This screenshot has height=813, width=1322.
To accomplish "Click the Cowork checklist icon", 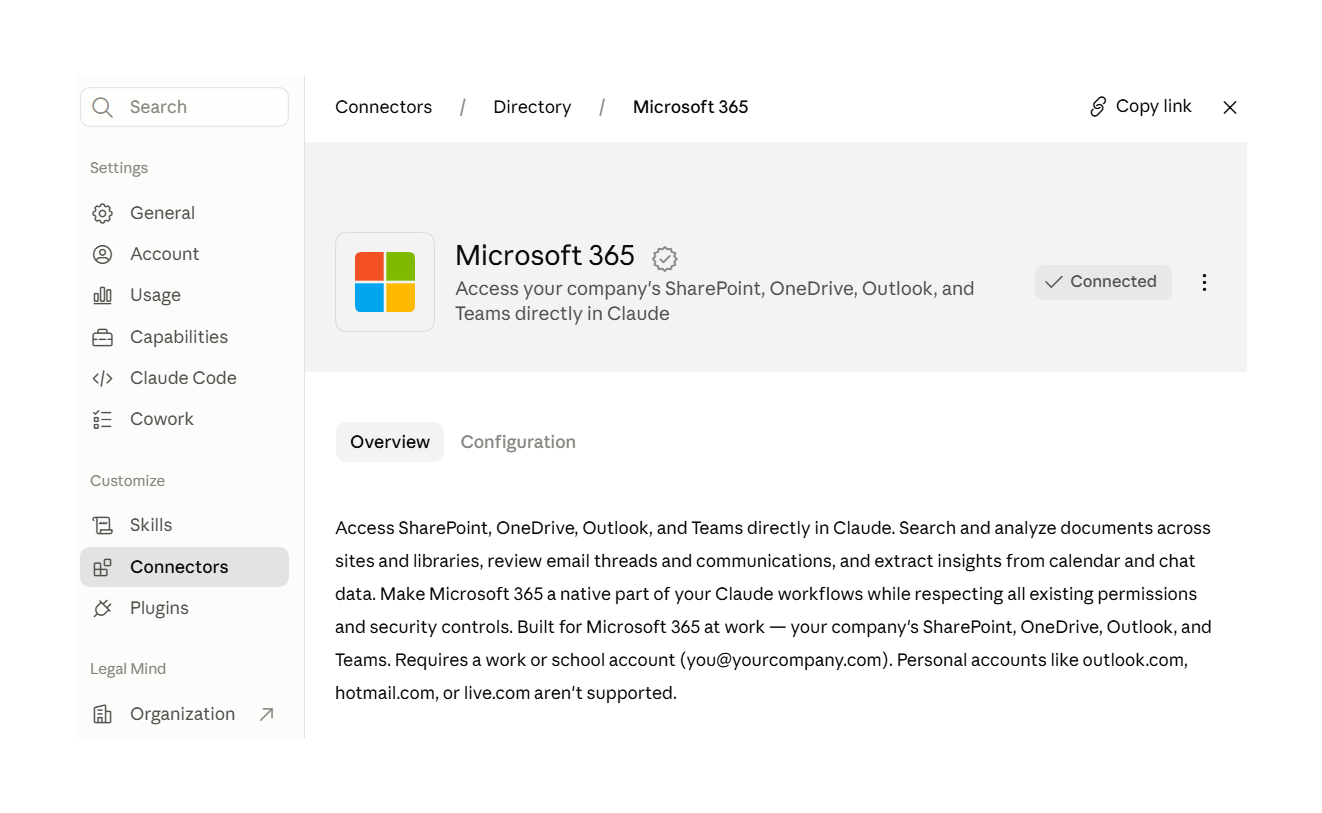I will (x=102, y=419).
